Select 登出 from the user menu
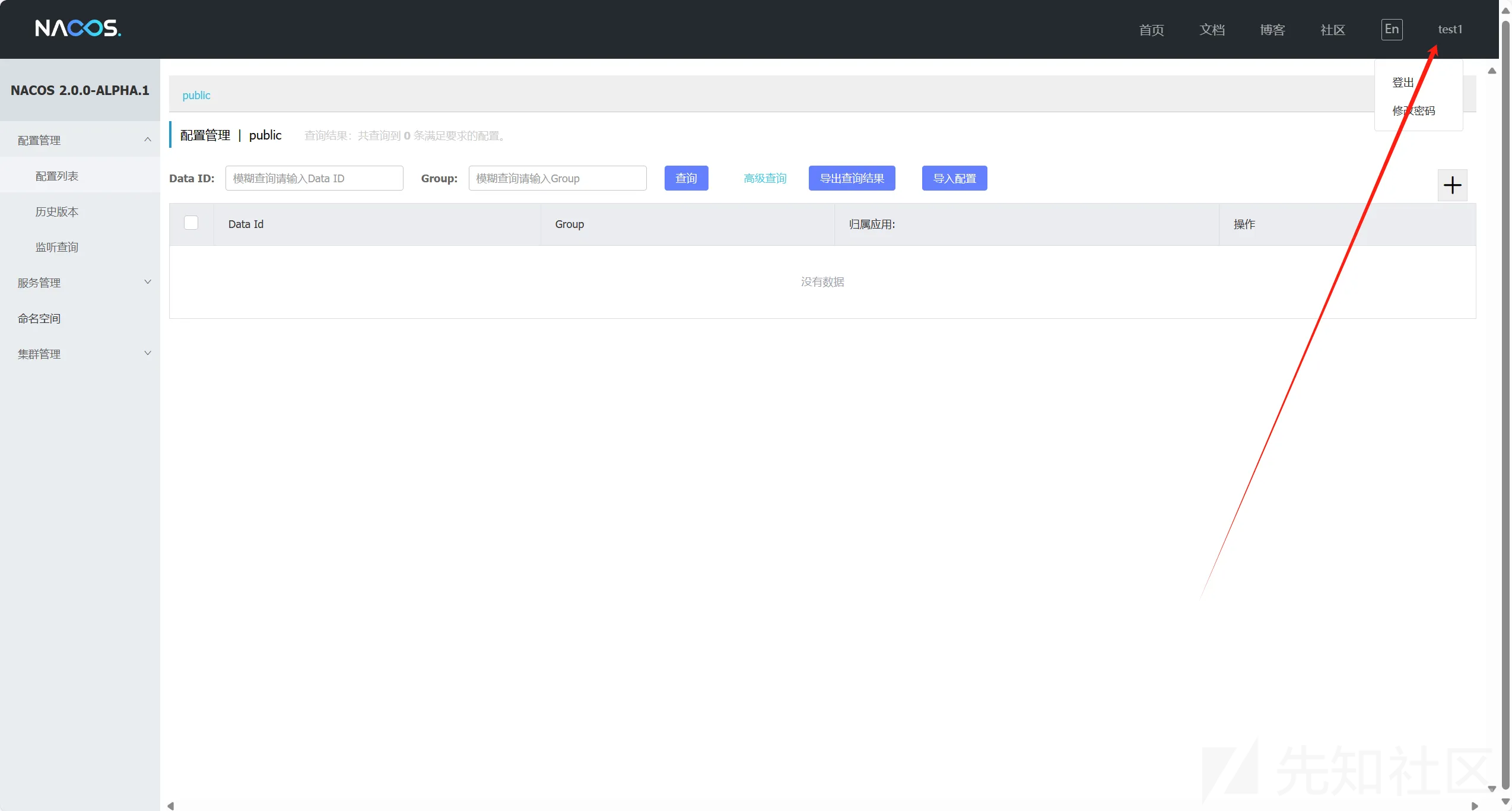 pos(1403,83)
